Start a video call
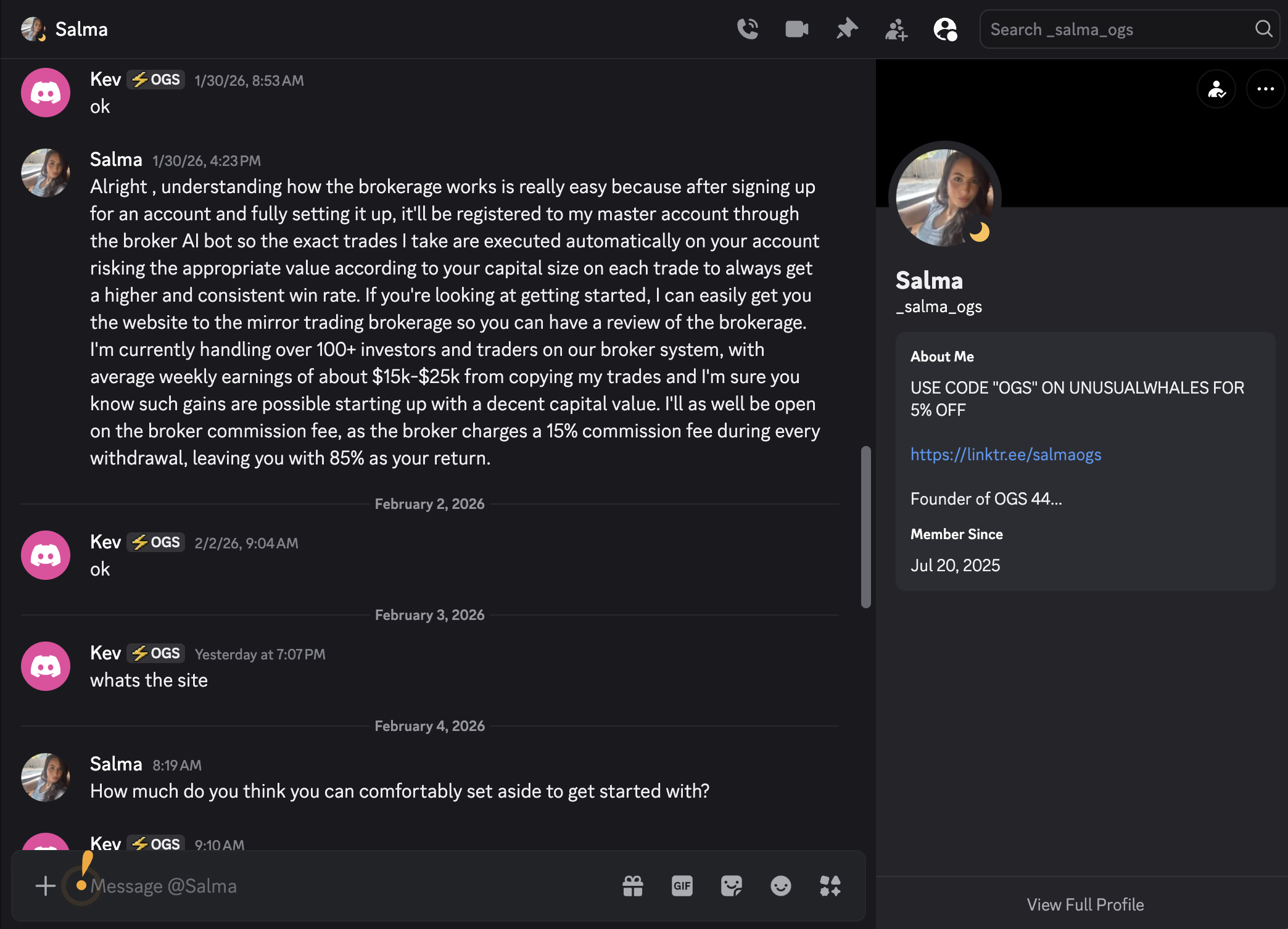The height and width of the screenshot is (929, 1288). (x=796, y=28)
